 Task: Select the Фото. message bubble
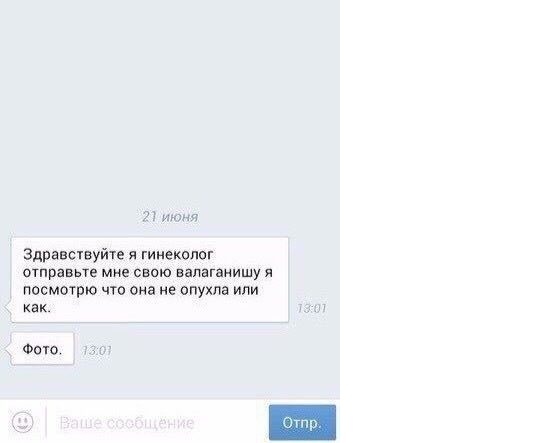[x=43, y=349]
